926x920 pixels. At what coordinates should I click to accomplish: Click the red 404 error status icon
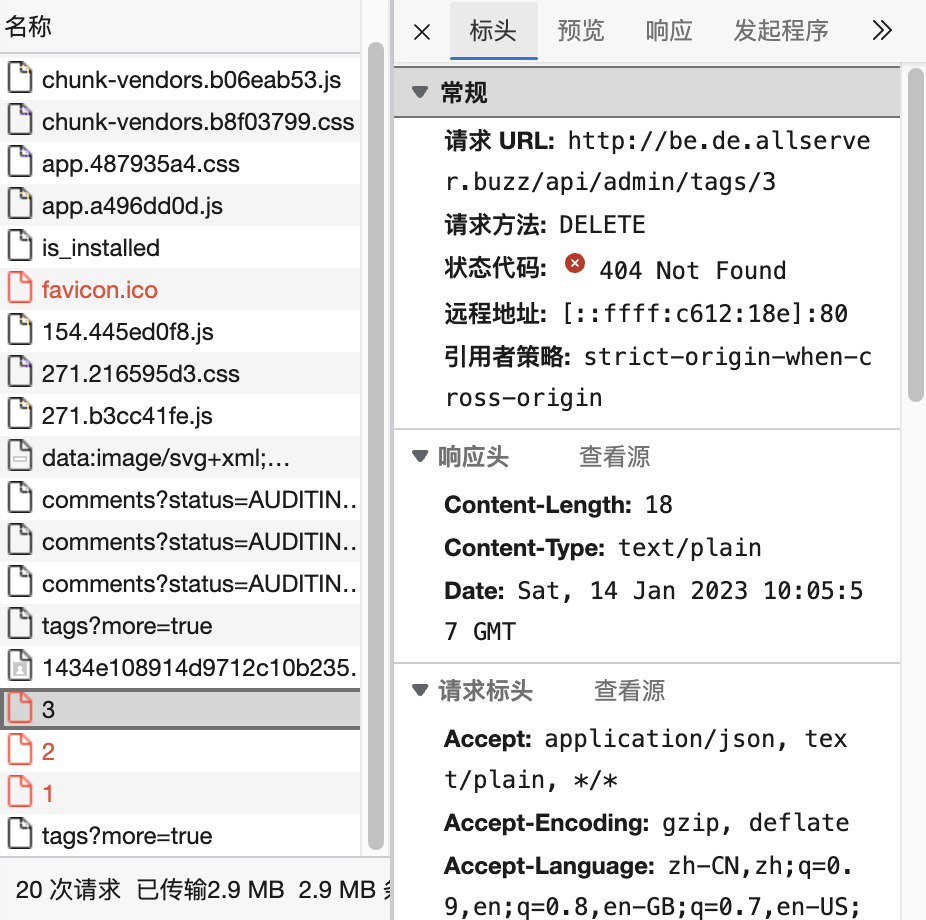point(575,263)
